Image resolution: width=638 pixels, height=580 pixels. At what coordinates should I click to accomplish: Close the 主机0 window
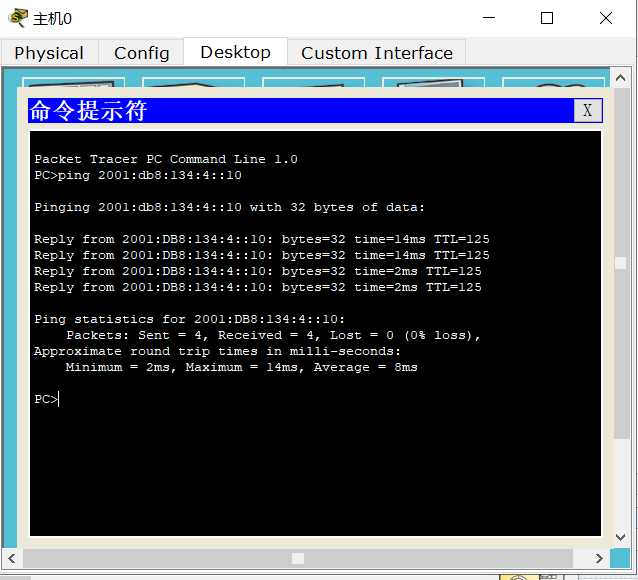point(606,18)
